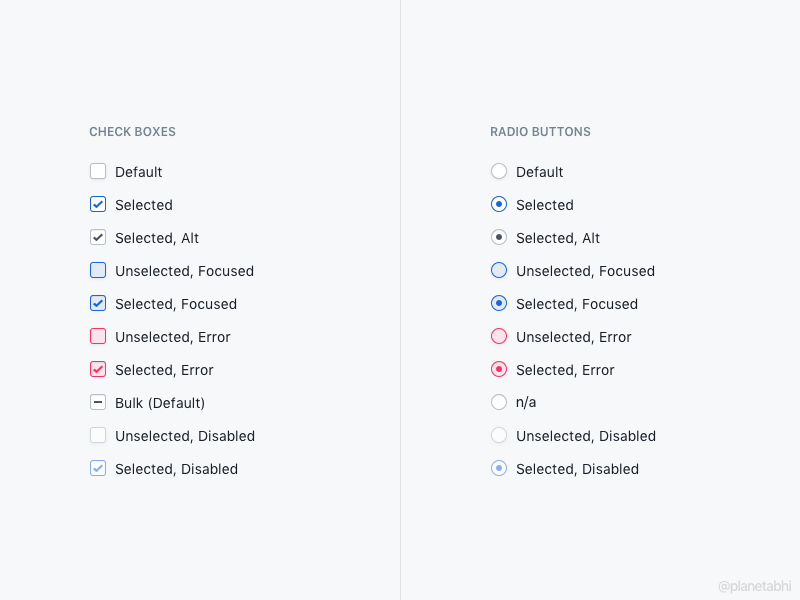The width and height of the screenshot is (800, 600).
Task: Uncheck the Selected, Focused checkbox
Action: tap(98, 303)
